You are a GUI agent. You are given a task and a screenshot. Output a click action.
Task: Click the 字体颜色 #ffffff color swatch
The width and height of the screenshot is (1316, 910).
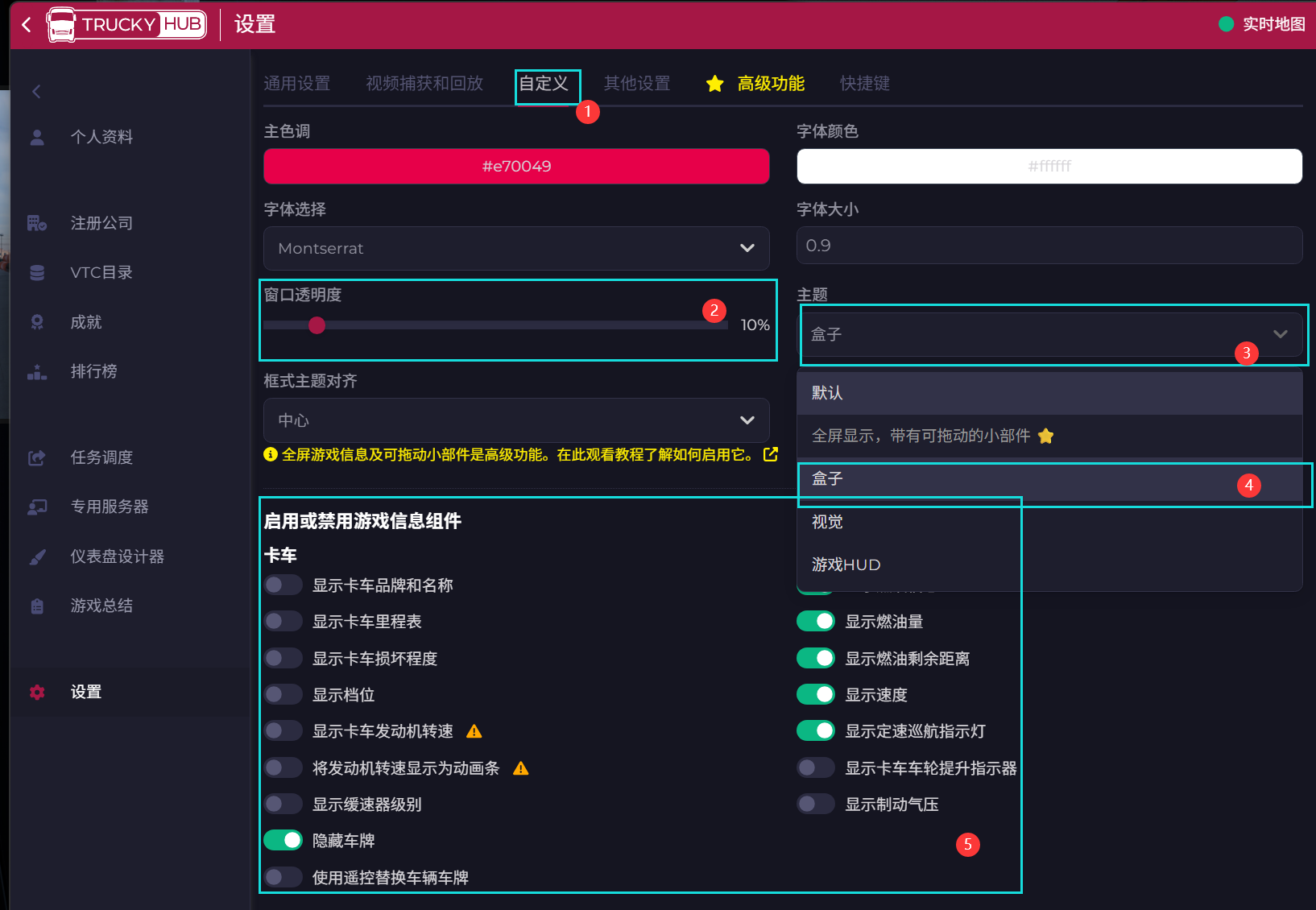(1049, 167)
